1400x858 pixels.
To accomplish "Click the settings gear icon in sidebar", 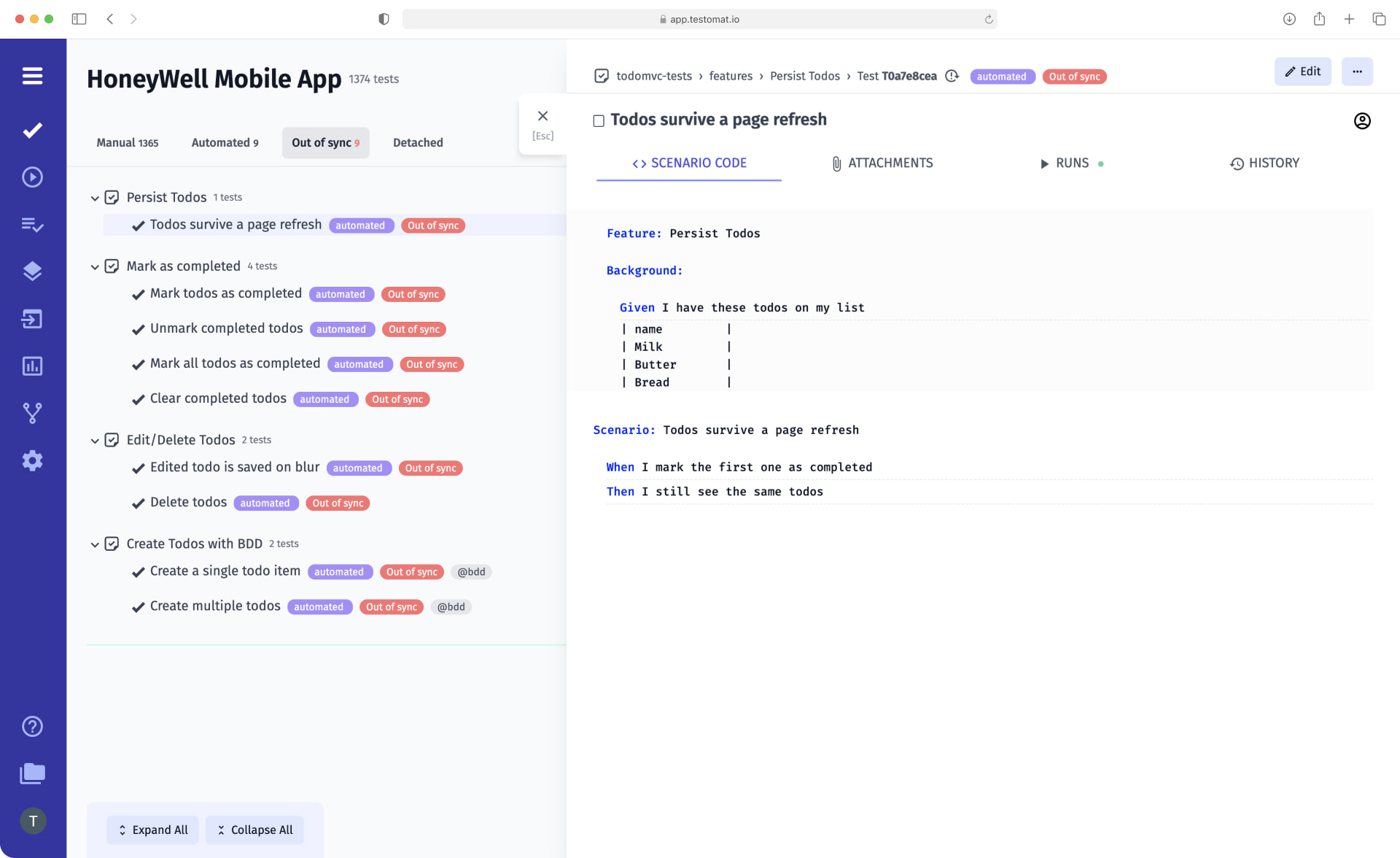I will pos(33,461).
